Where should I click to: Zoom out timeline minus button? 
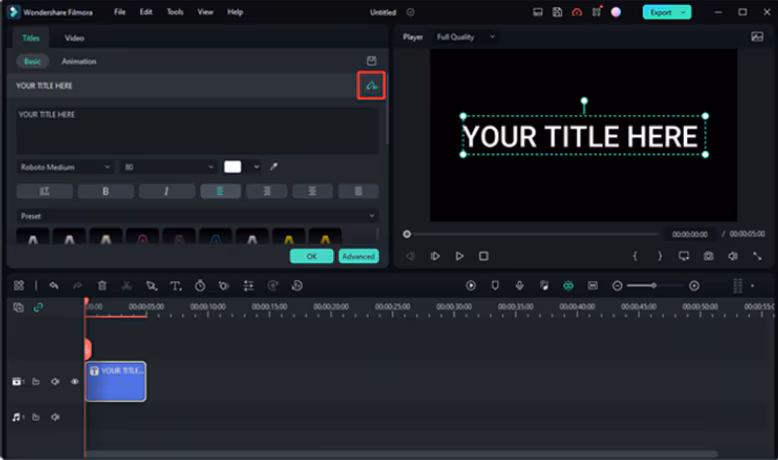point(617,285)
